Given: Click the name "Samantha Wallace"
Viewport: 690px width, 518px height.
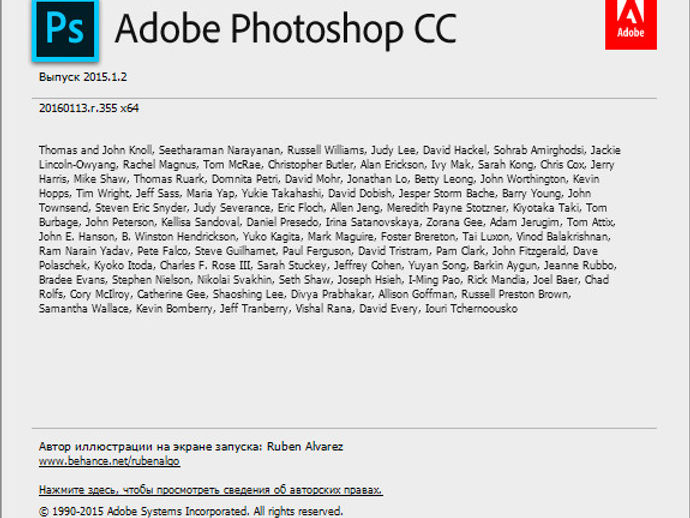Looking at the screenshot, I should [84, 309].
